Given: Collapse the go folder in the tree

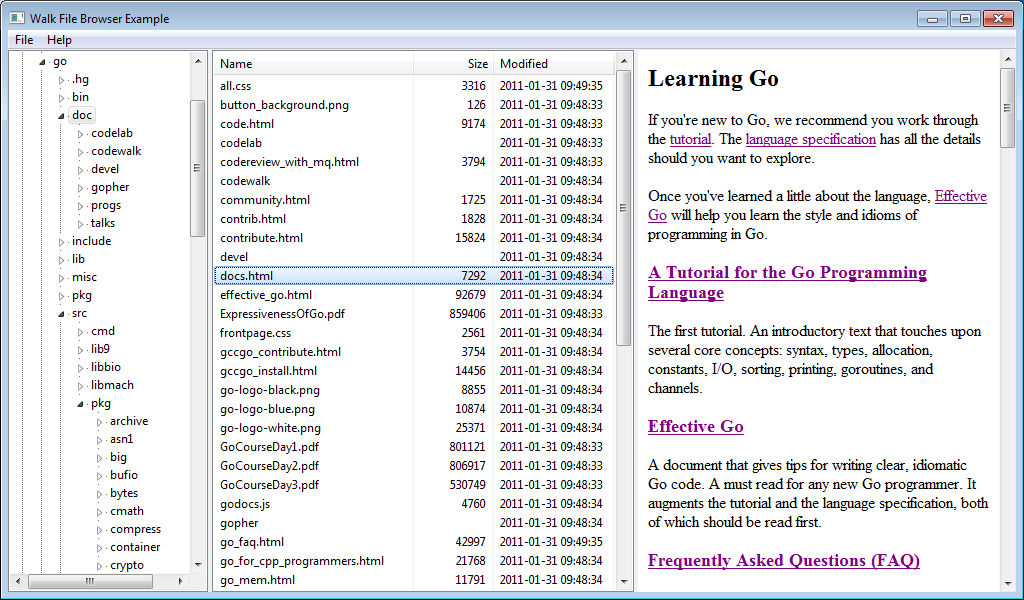Looking at the screenshot, I should (42, 62).
